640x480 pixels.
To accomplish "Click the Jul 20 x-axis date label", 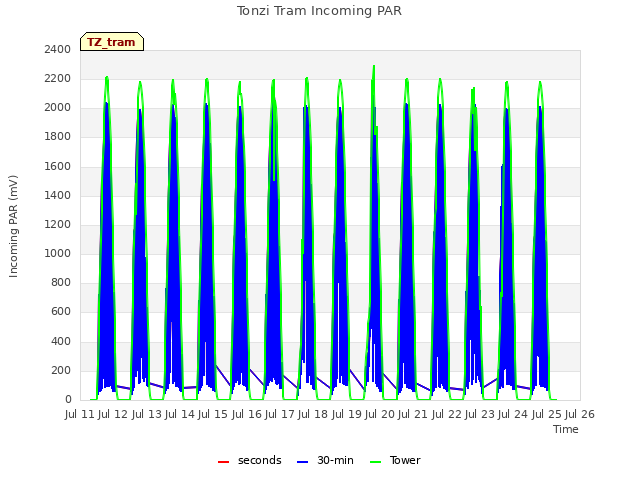I will 380,414.
